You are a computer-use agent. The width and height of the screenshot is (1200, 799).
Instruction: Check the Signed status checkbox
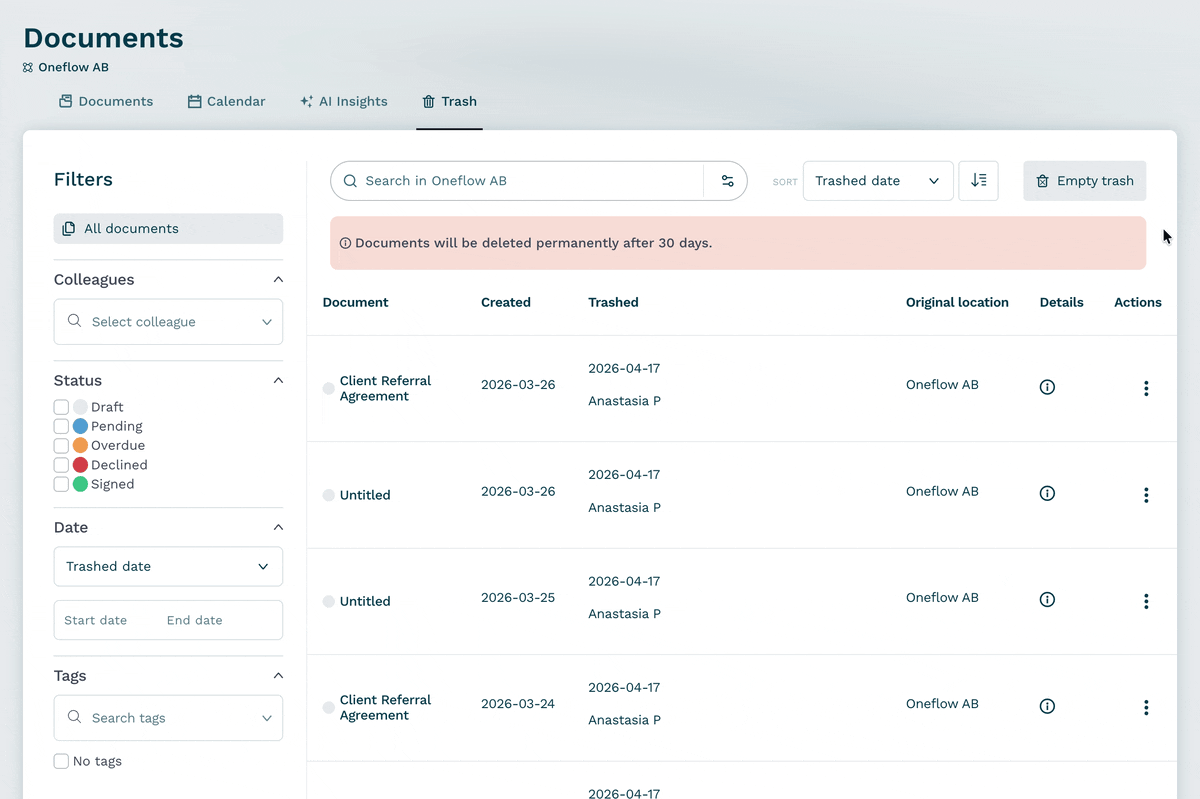pos(61,484)
